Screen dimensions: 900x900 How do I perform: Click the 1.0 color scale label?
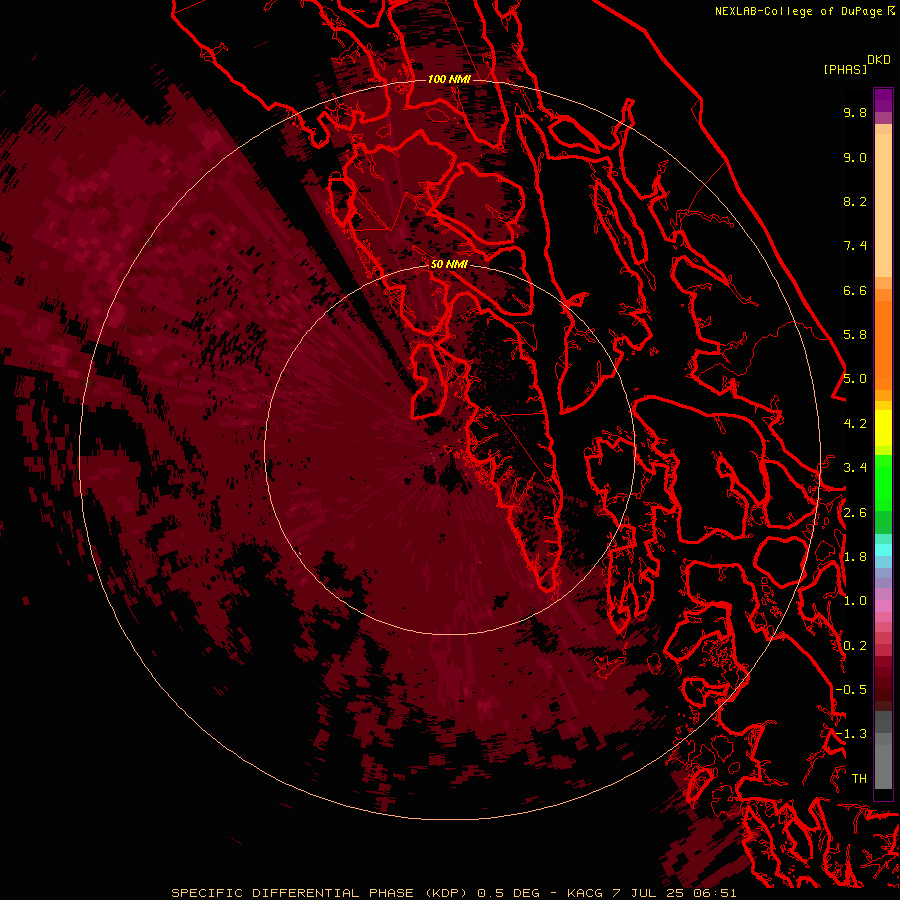point(855,601)
